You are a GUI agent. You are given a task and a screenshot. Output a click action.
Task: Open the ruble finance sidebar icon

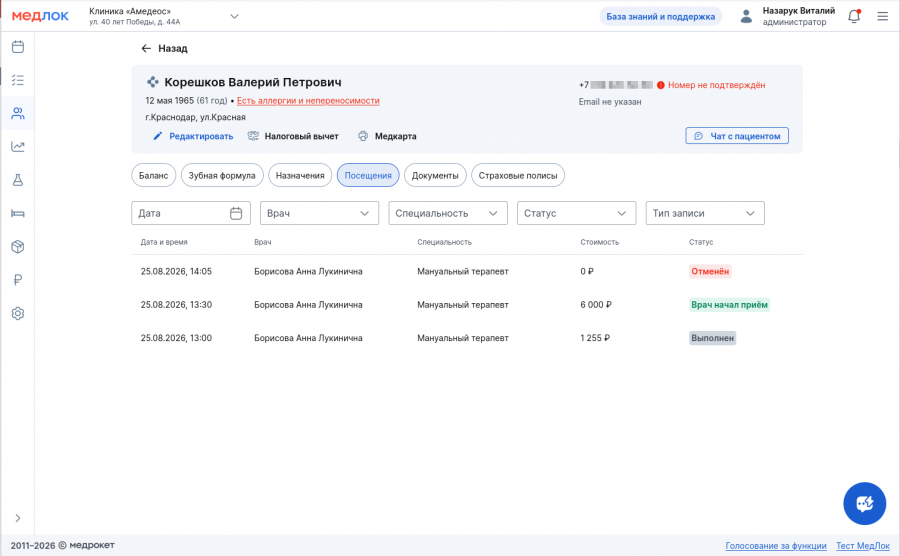click(18, 280)
